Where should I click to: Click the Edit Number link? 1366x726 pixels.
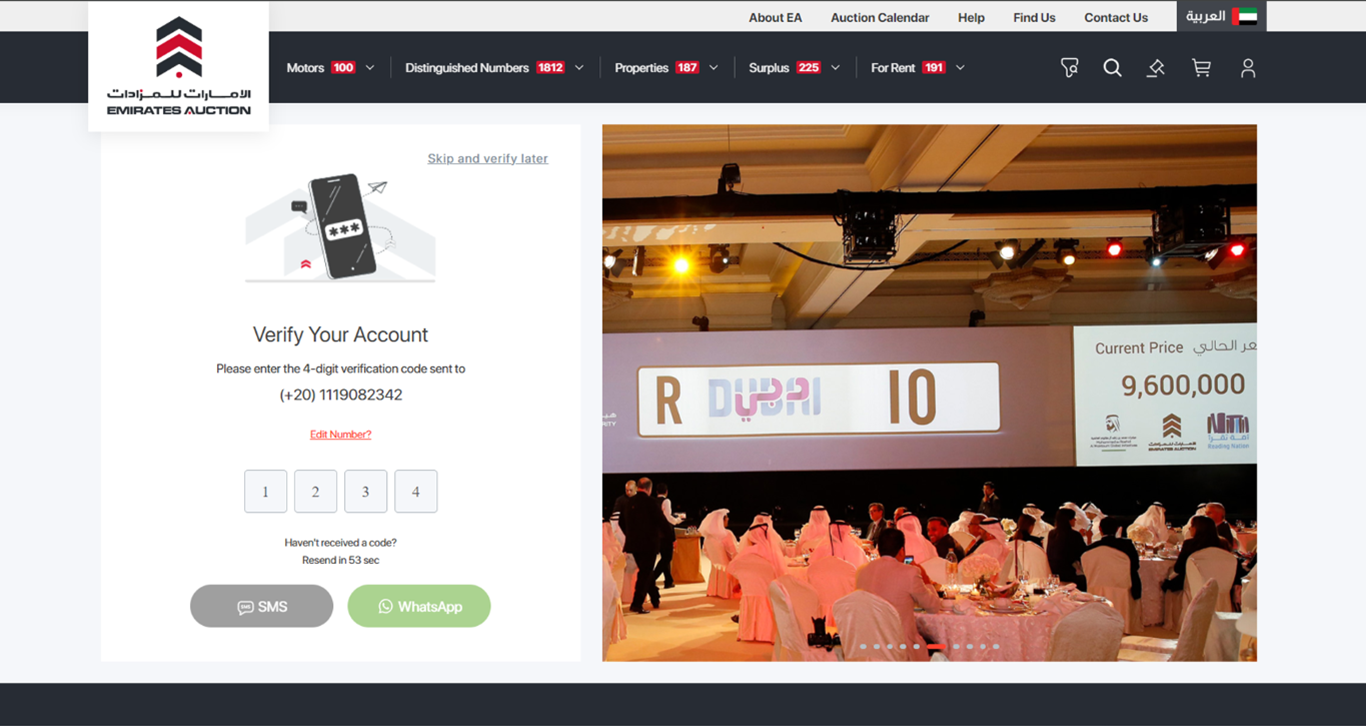coord(341,434)
